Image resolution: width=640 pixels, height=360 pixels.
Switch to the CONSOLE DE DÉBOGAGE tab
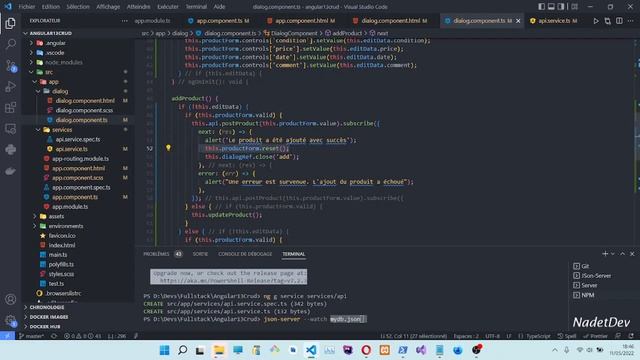(x=245, y=254)
